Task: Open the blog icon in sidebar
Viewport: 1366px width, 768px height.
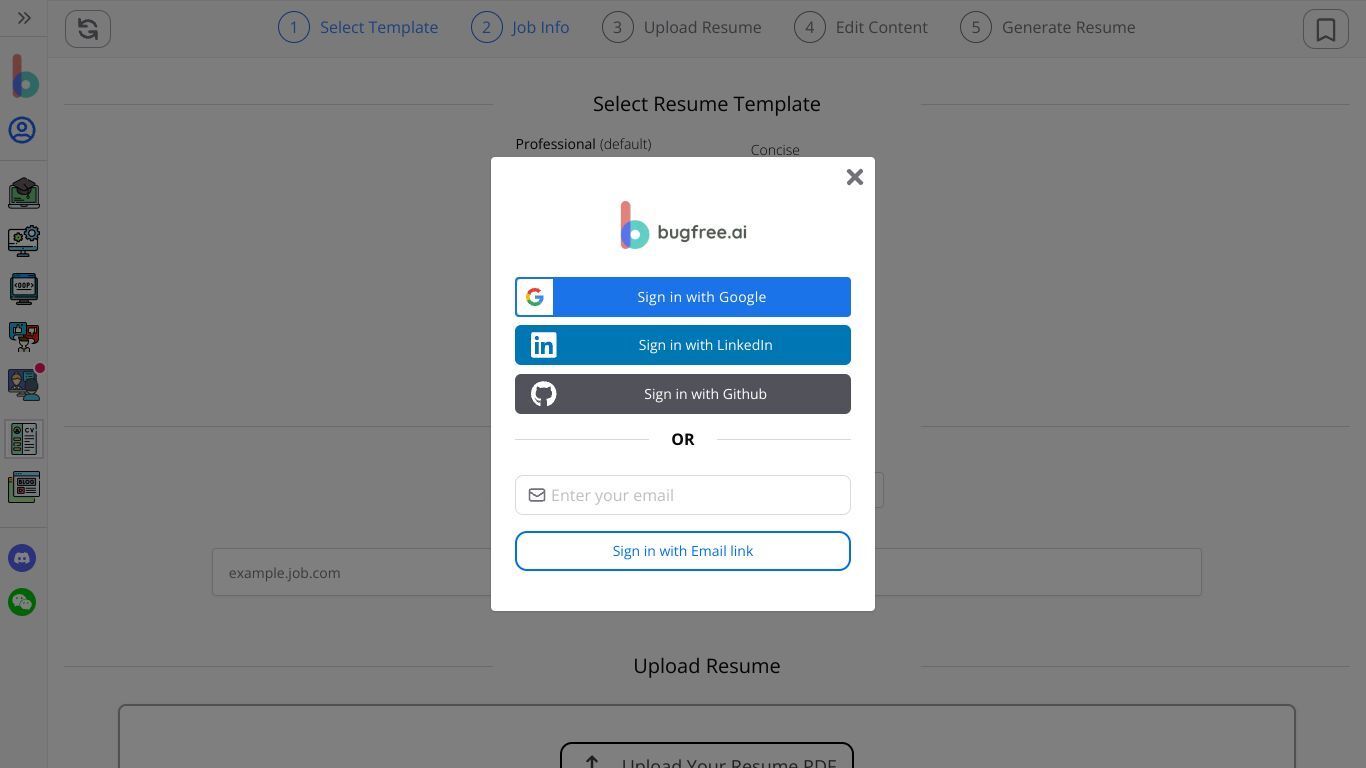Action: click(24, 487)
